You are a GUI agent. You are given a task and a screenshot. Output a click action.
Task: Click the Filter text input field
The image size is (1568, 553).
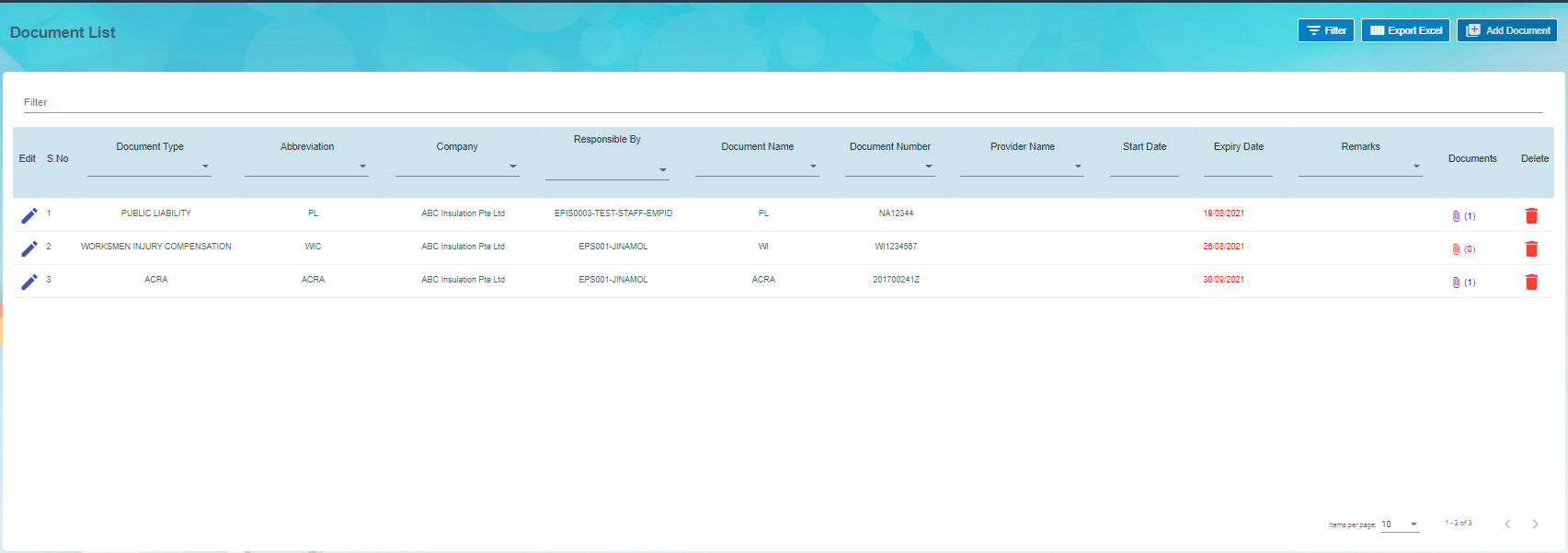[782, 102]
